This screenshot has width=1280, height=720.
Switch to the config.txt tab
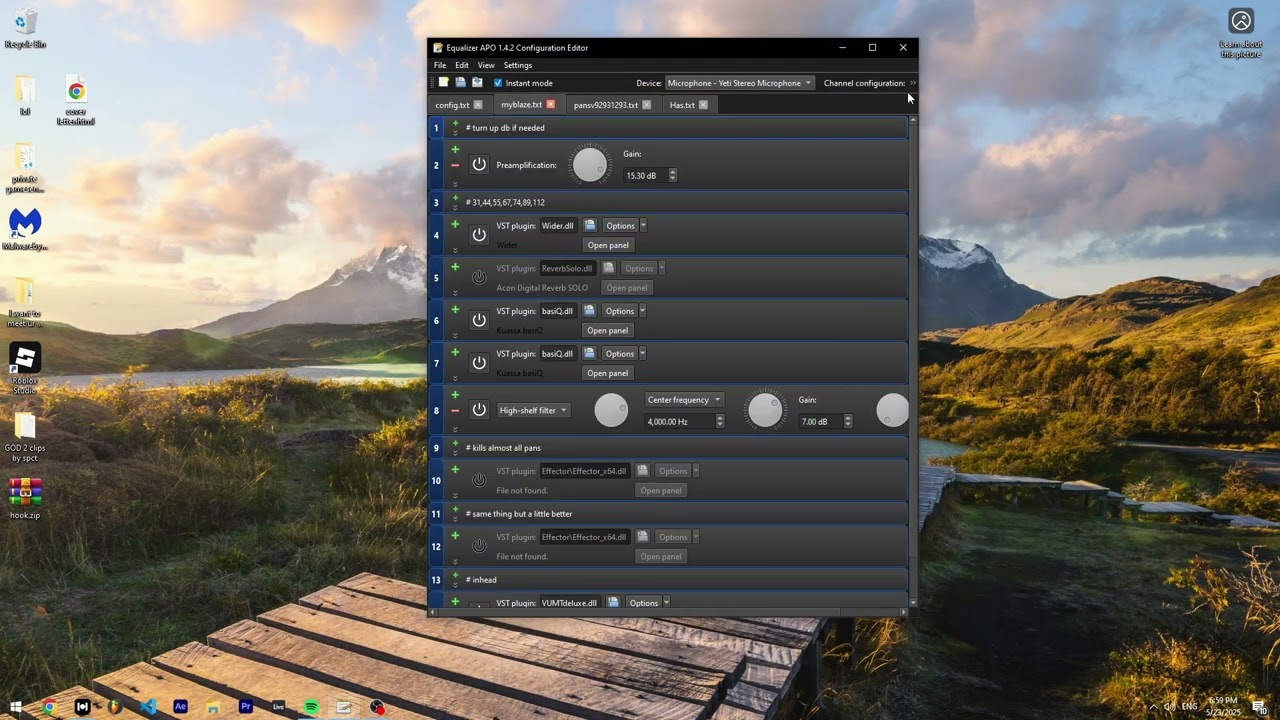click(x=452, y=105)
